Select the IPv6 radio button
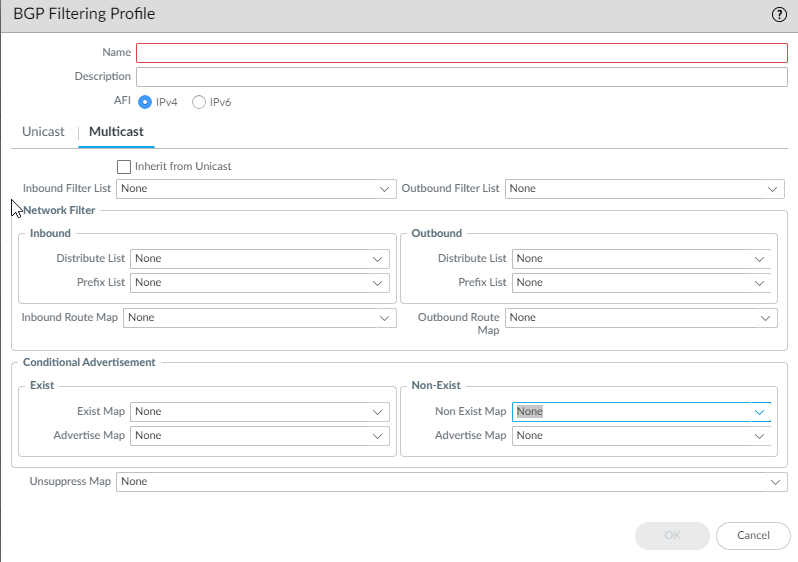Viewport: 798px width, 562px height. click(199, 102)
